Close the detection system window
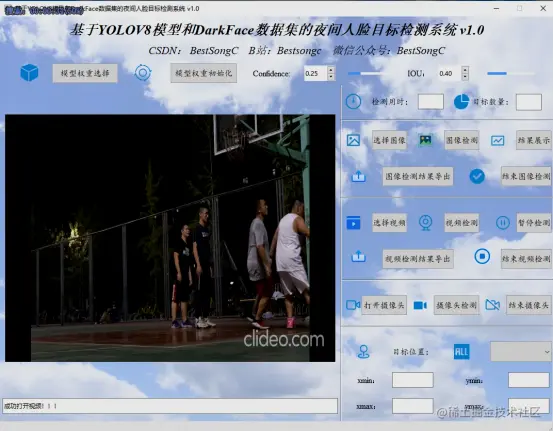 tap(543, 8)
